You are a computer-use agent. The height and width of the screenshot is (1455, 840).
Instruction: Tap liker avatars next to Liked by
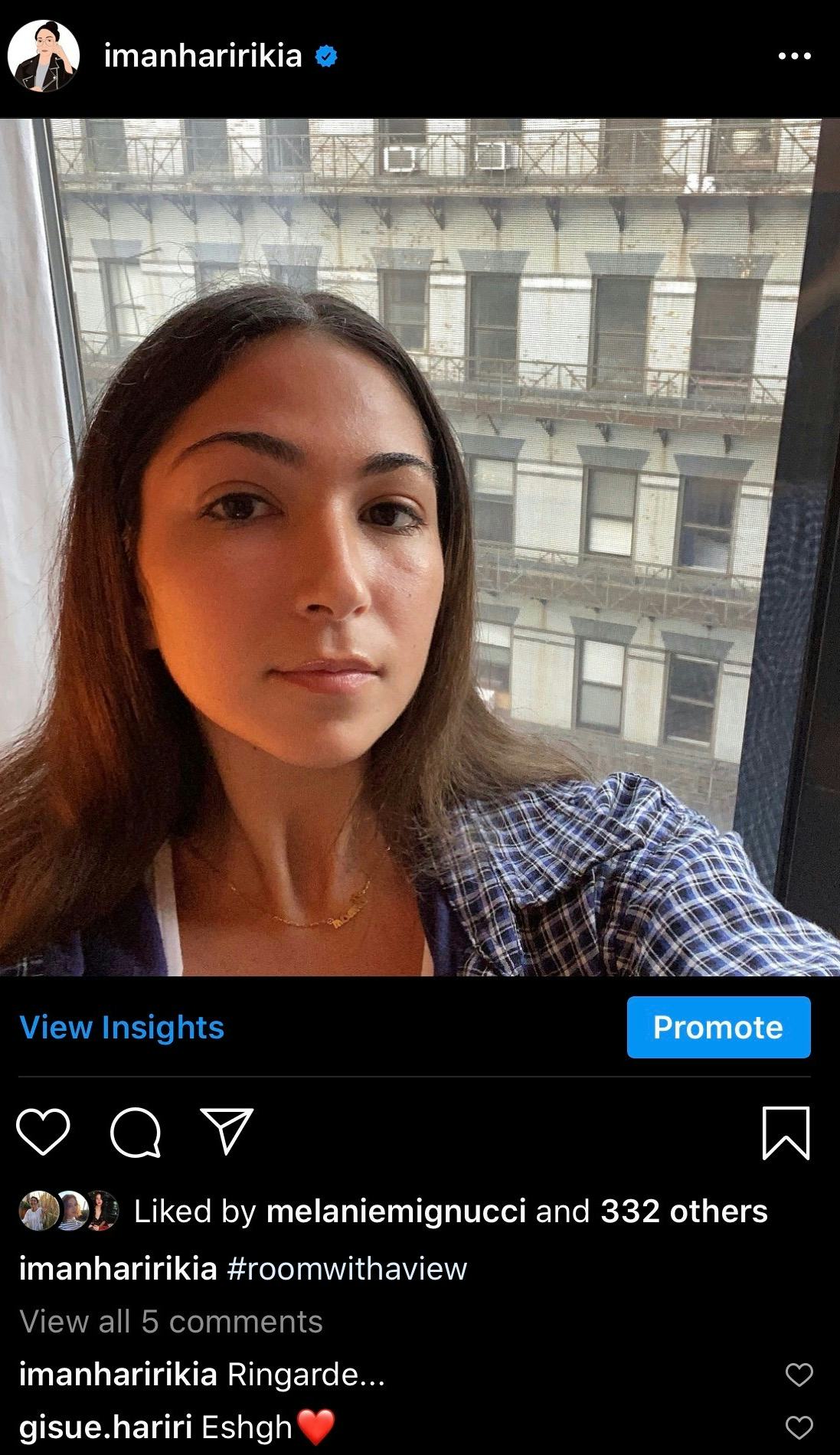(x=69, y=1211)
